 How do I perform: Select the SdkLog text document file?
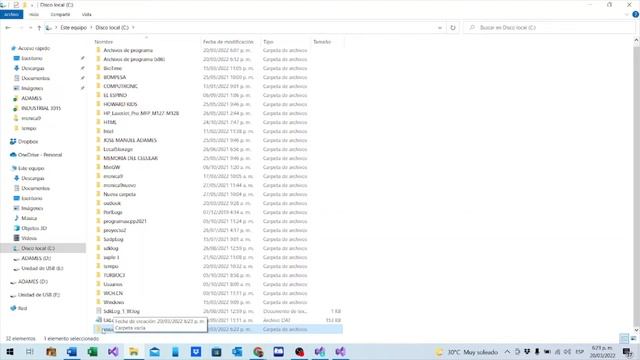(x=121, y=311)
